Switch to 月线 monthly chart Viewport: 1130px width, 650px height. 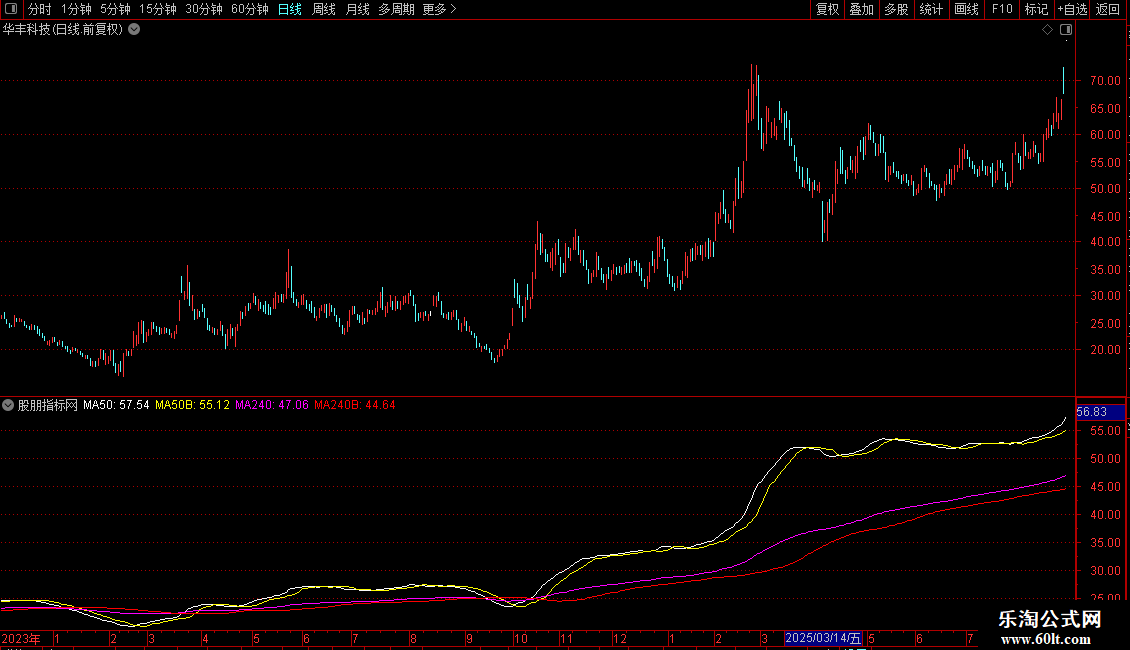point(357,9)
